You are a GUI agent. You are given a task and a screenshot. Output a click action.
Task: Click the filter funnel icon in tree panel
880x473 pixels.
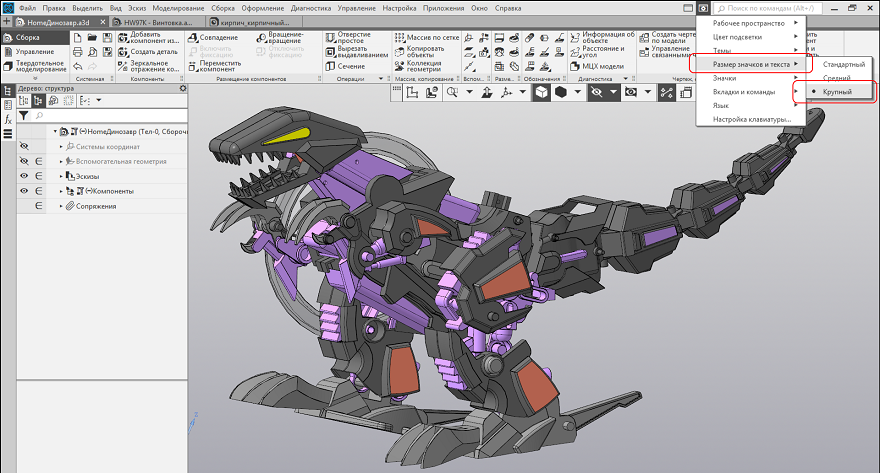point(24,116)
